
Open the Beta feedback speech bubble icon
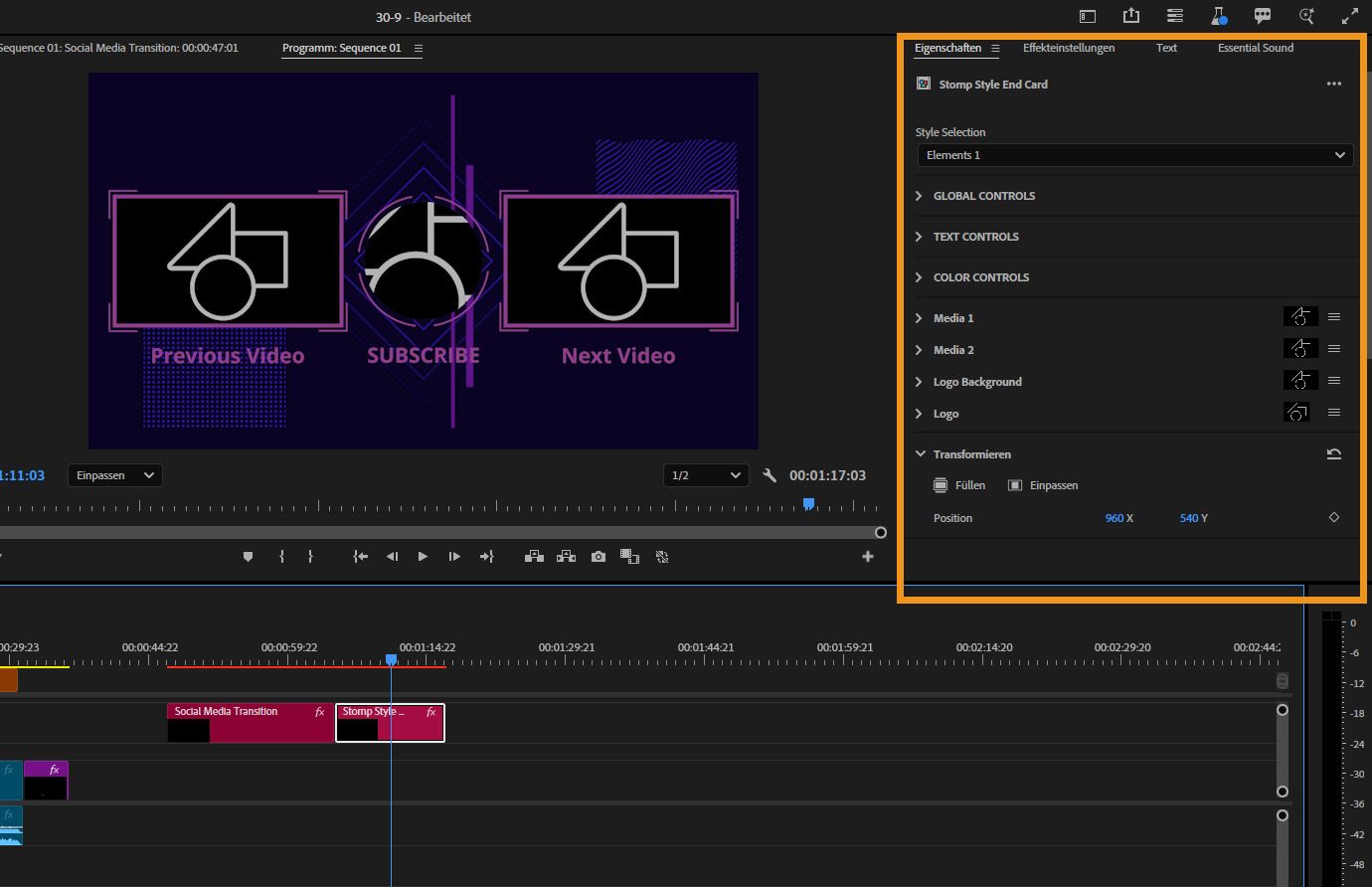click(x=1262, y=16)
